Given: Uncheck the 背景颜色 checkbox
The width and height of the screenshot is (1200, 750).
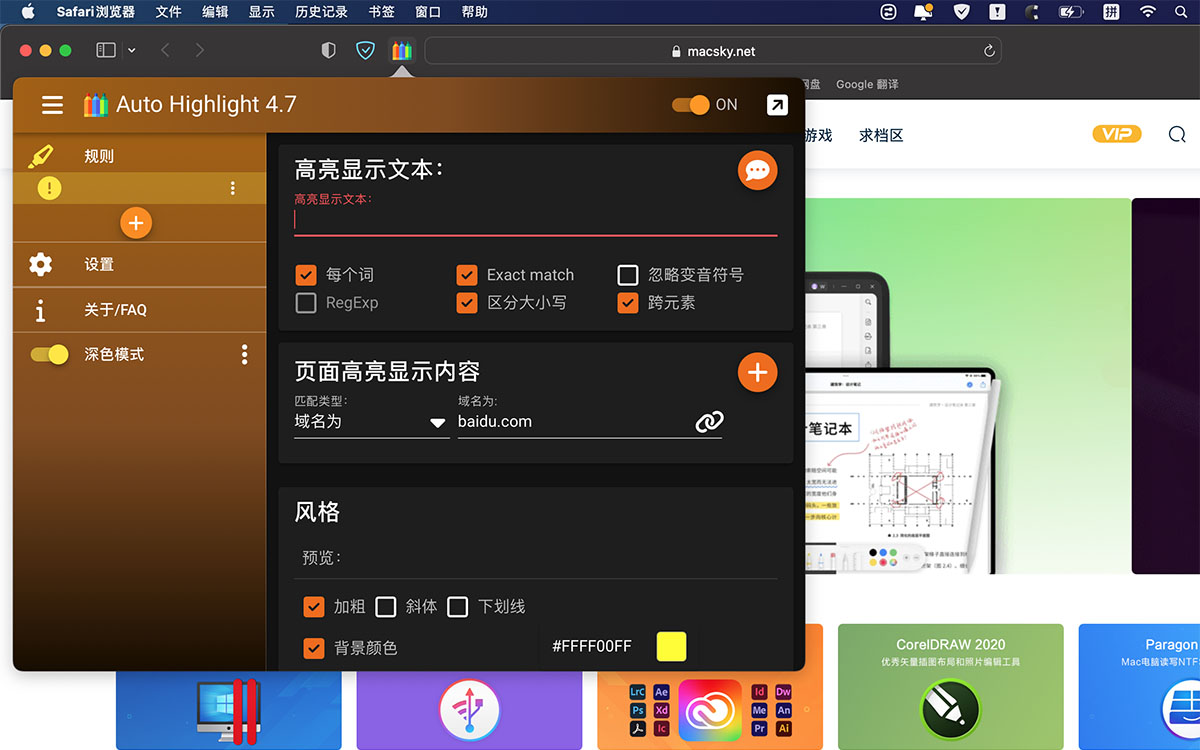Looking at the screenshot, I should coord(314,648).
